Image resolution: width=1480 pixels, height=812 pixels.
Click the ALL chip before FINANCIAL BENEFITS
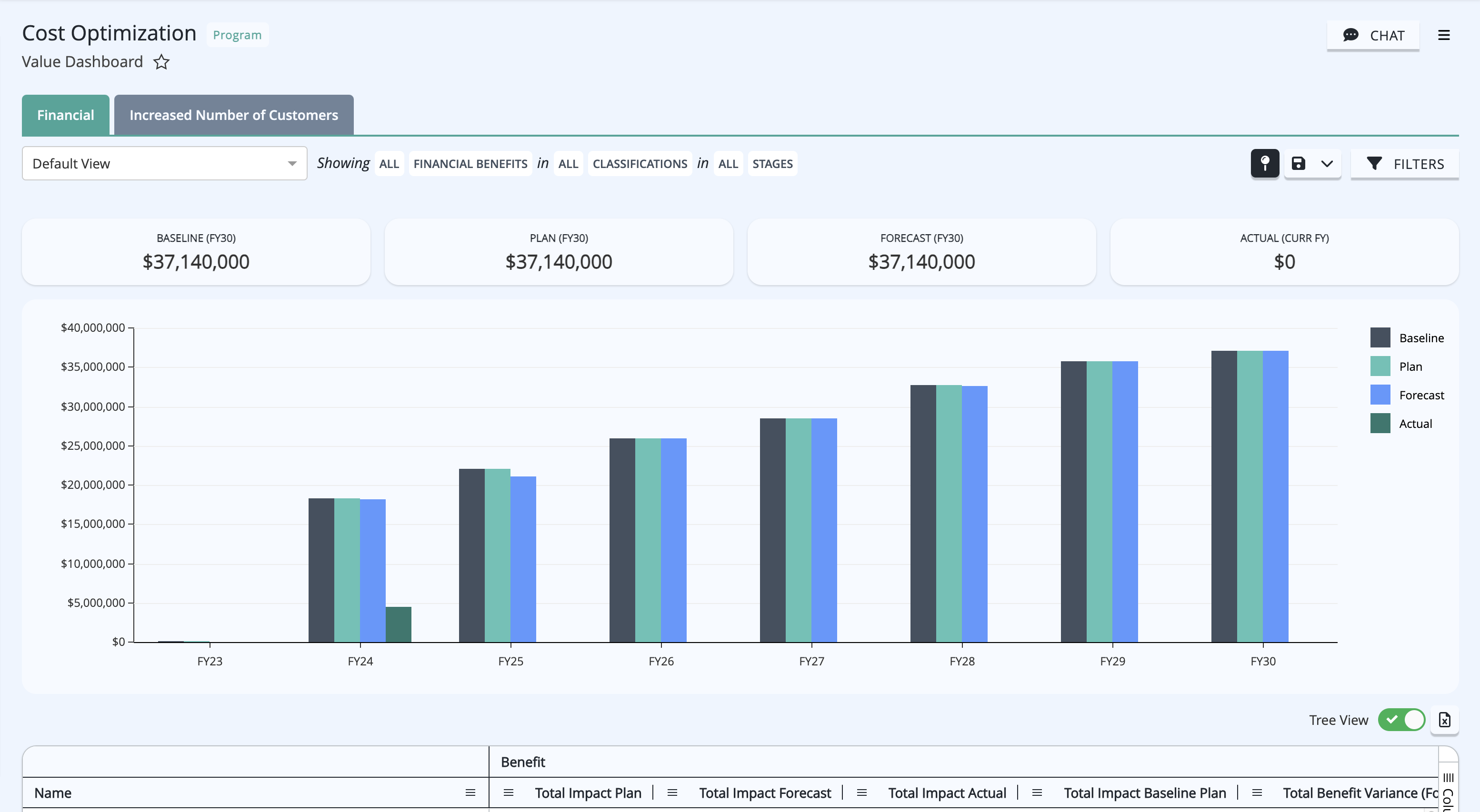389,164
